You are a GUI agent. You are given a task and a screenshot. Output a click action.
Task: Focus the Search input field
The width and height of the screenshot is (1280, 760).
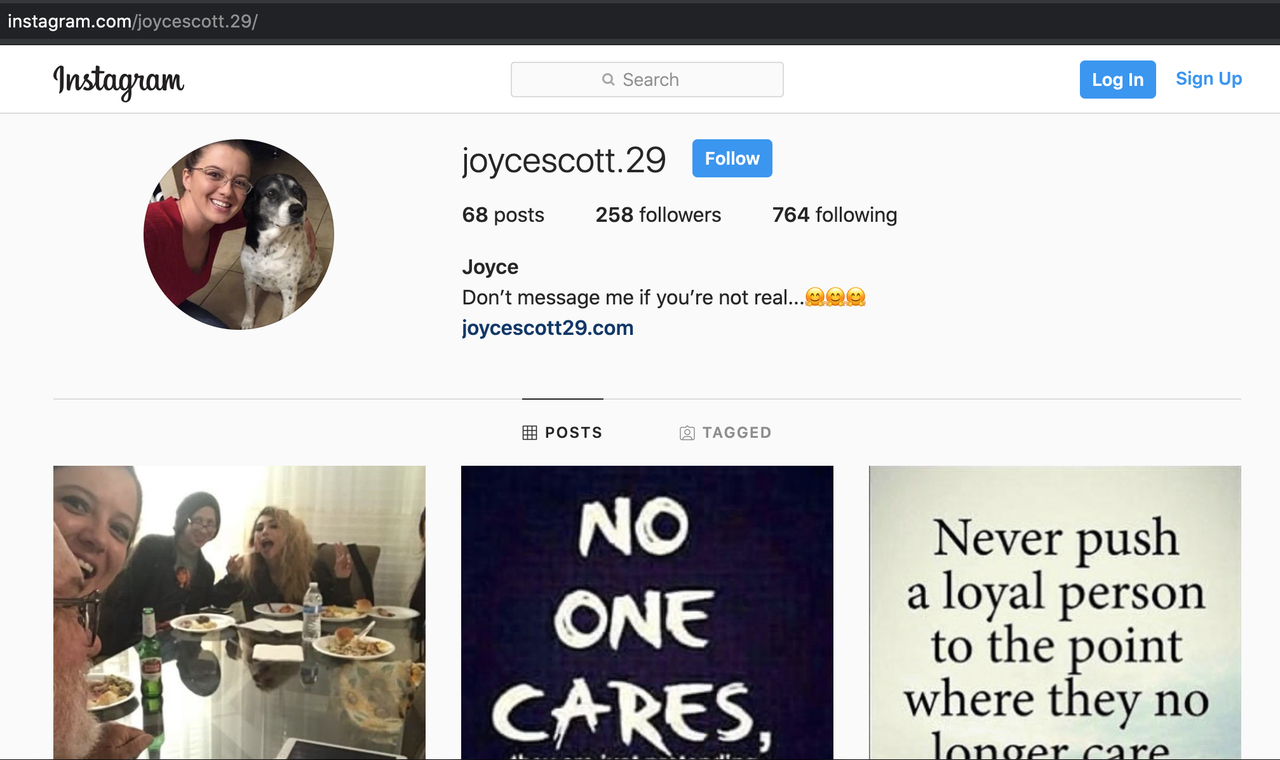coord(647,80)
